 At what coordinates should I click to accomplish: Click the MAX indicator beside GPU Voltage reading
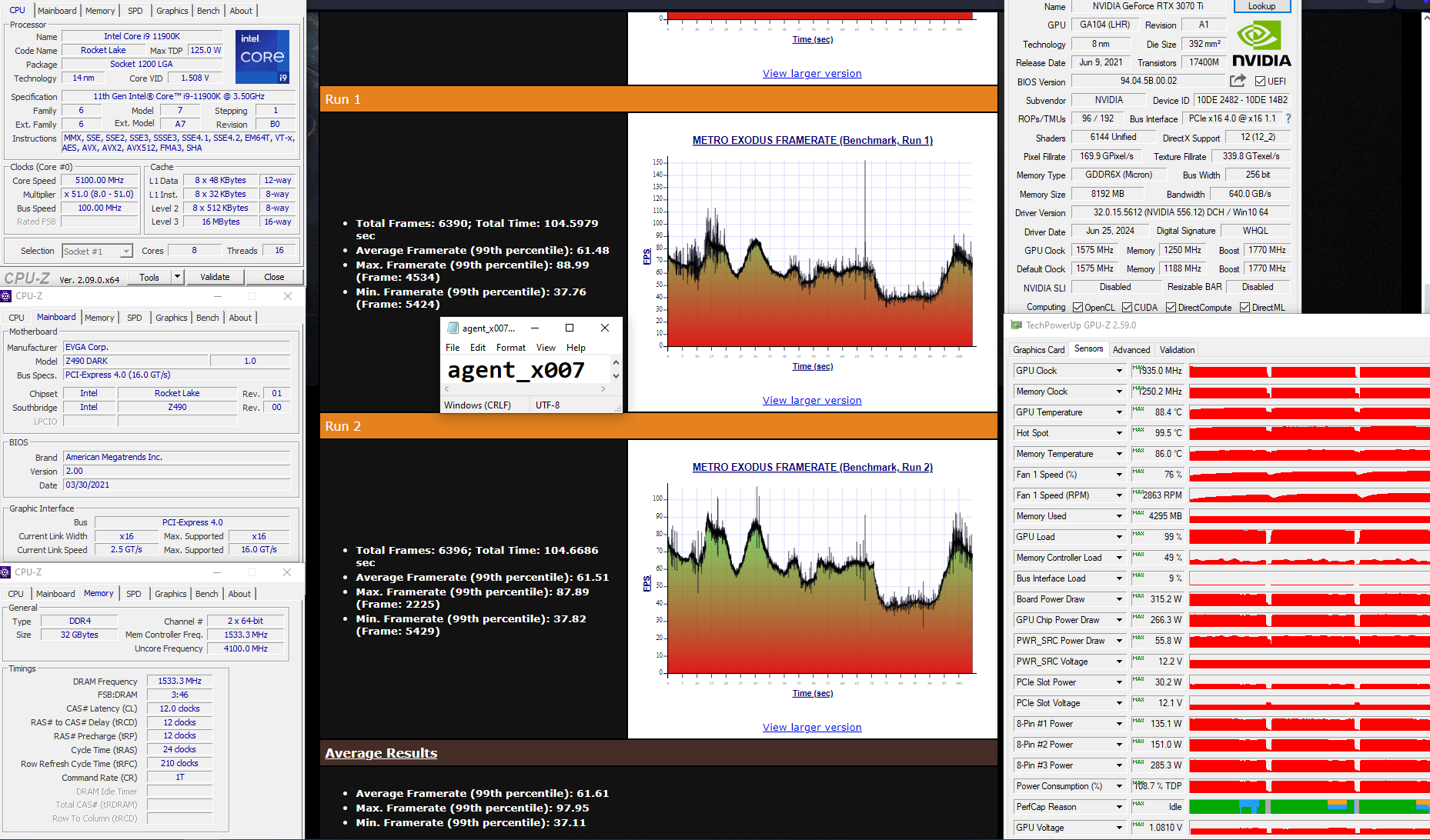(x=1138, y=825)
